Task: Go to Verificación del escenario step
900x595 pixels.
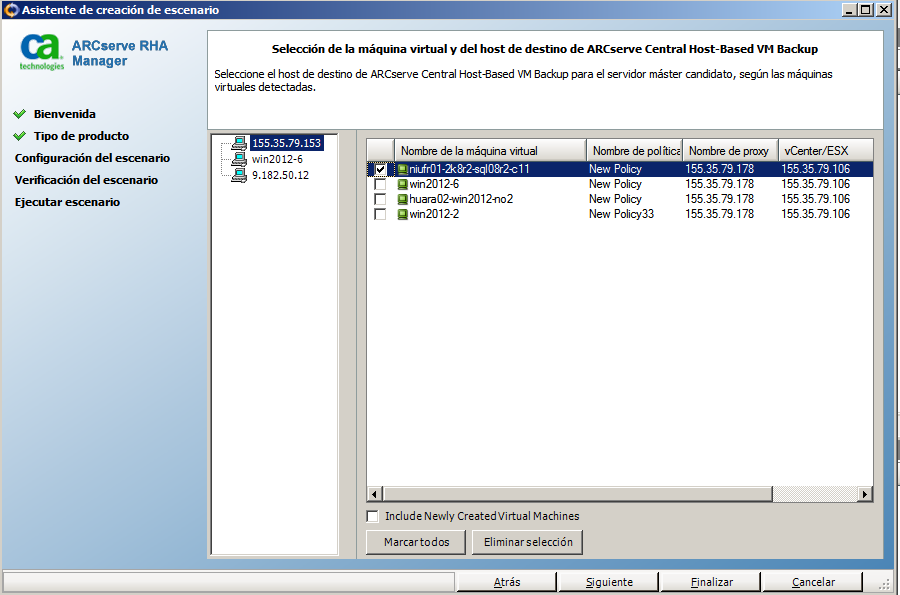Action: click(86, 180)
